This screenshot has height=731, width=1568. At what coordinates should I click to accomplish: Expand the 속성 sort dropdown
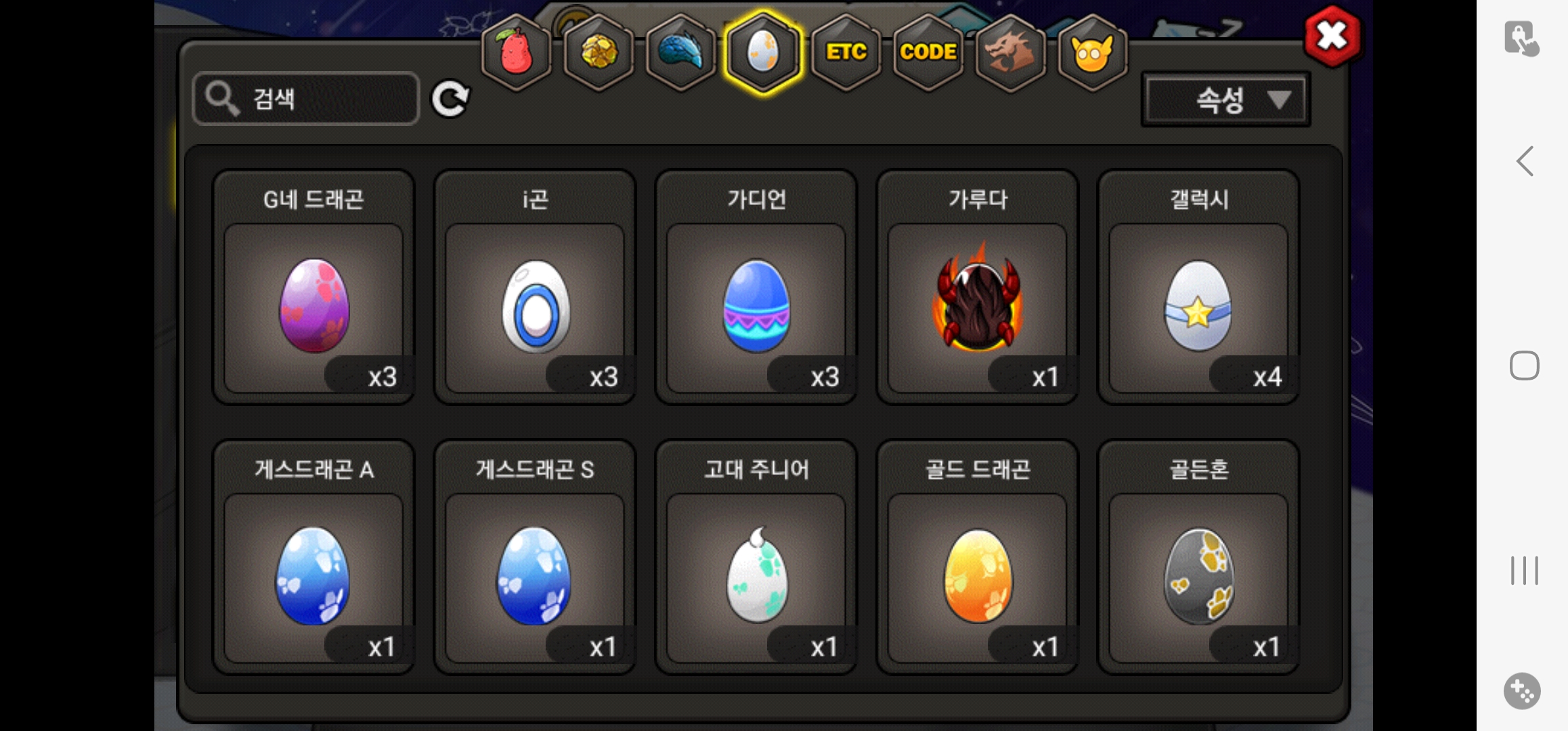1225,100
